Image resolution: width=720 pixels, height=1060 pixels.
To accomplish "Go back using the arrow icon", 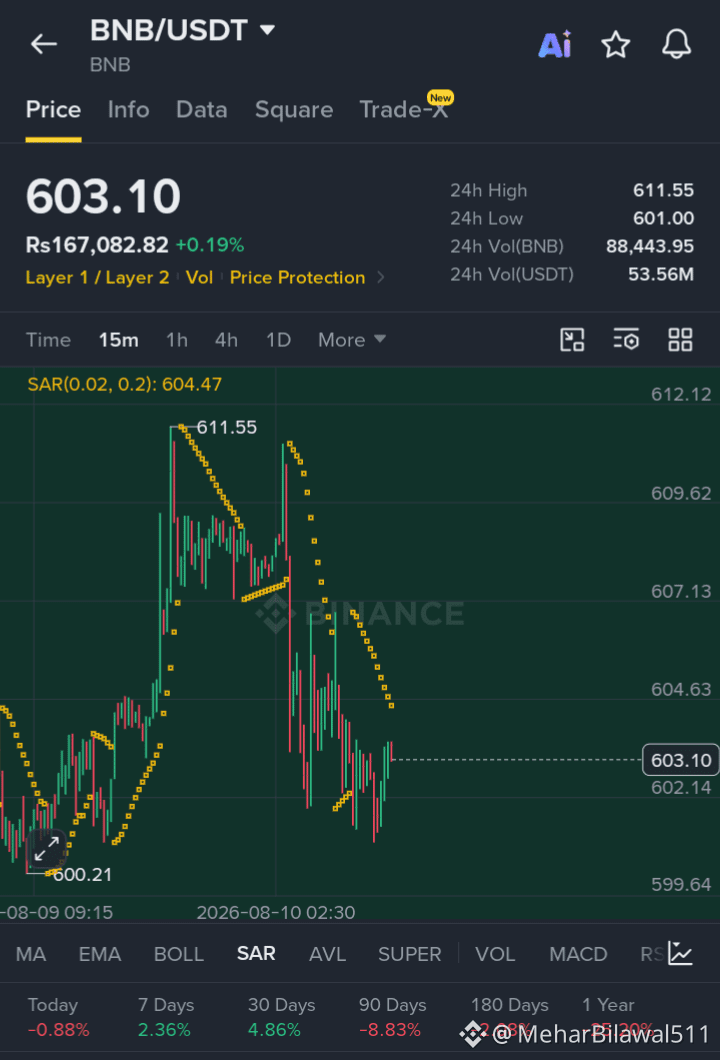I will (x=44, y=45).
